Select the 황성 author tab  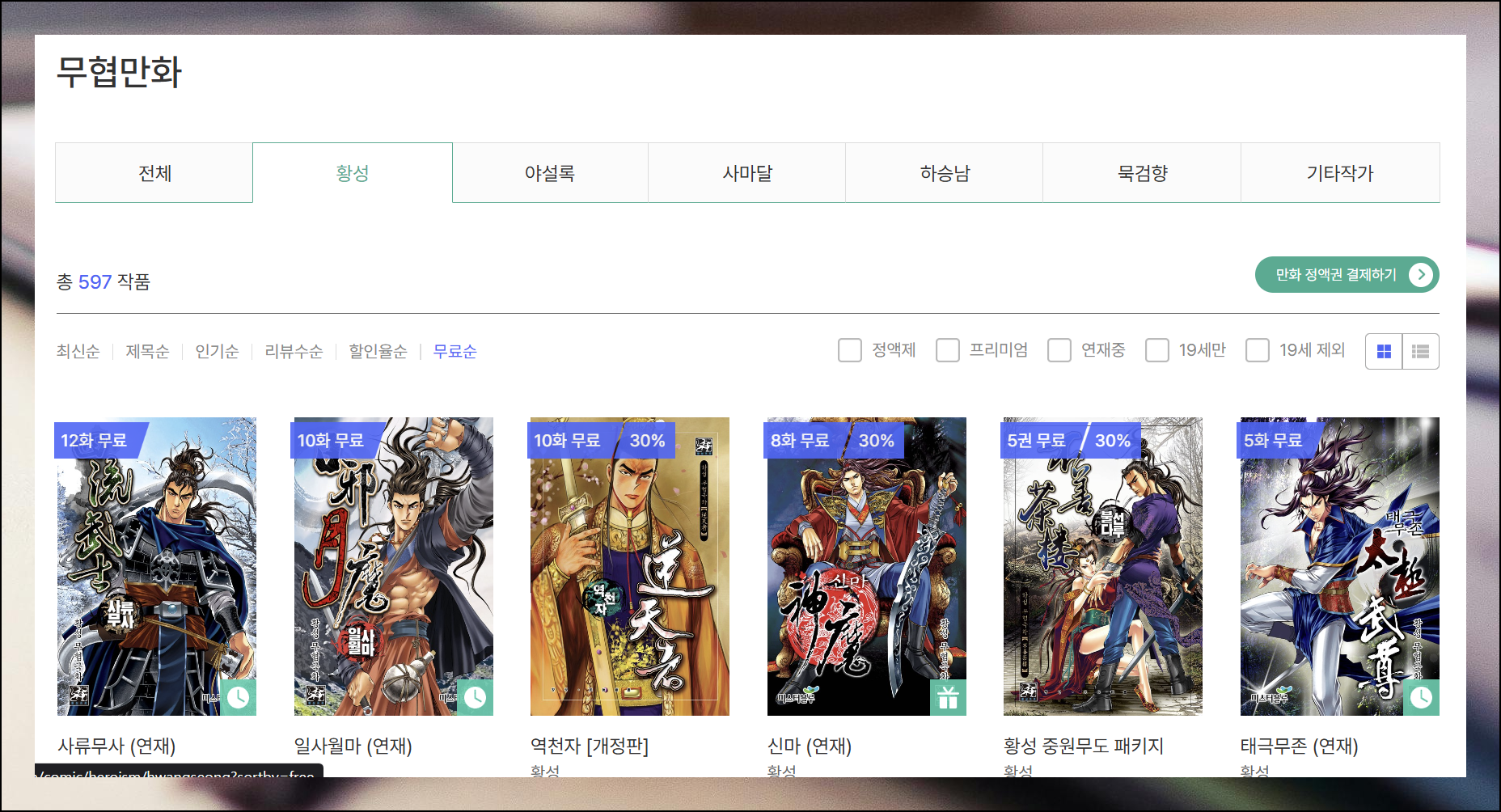[x=353, y=172]
